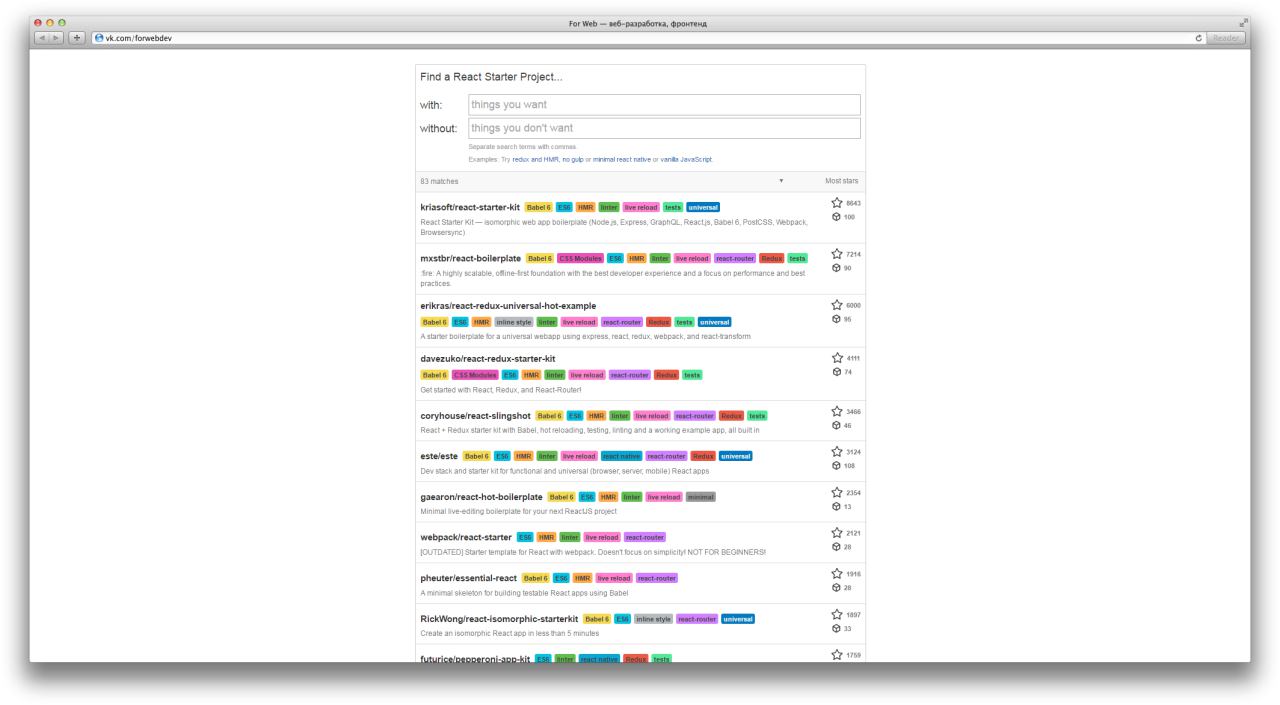Screen dimensions: 1280x705
Task: Click the minimal tag on gaearon/react-hot-boilerplate
Action: 700,497
